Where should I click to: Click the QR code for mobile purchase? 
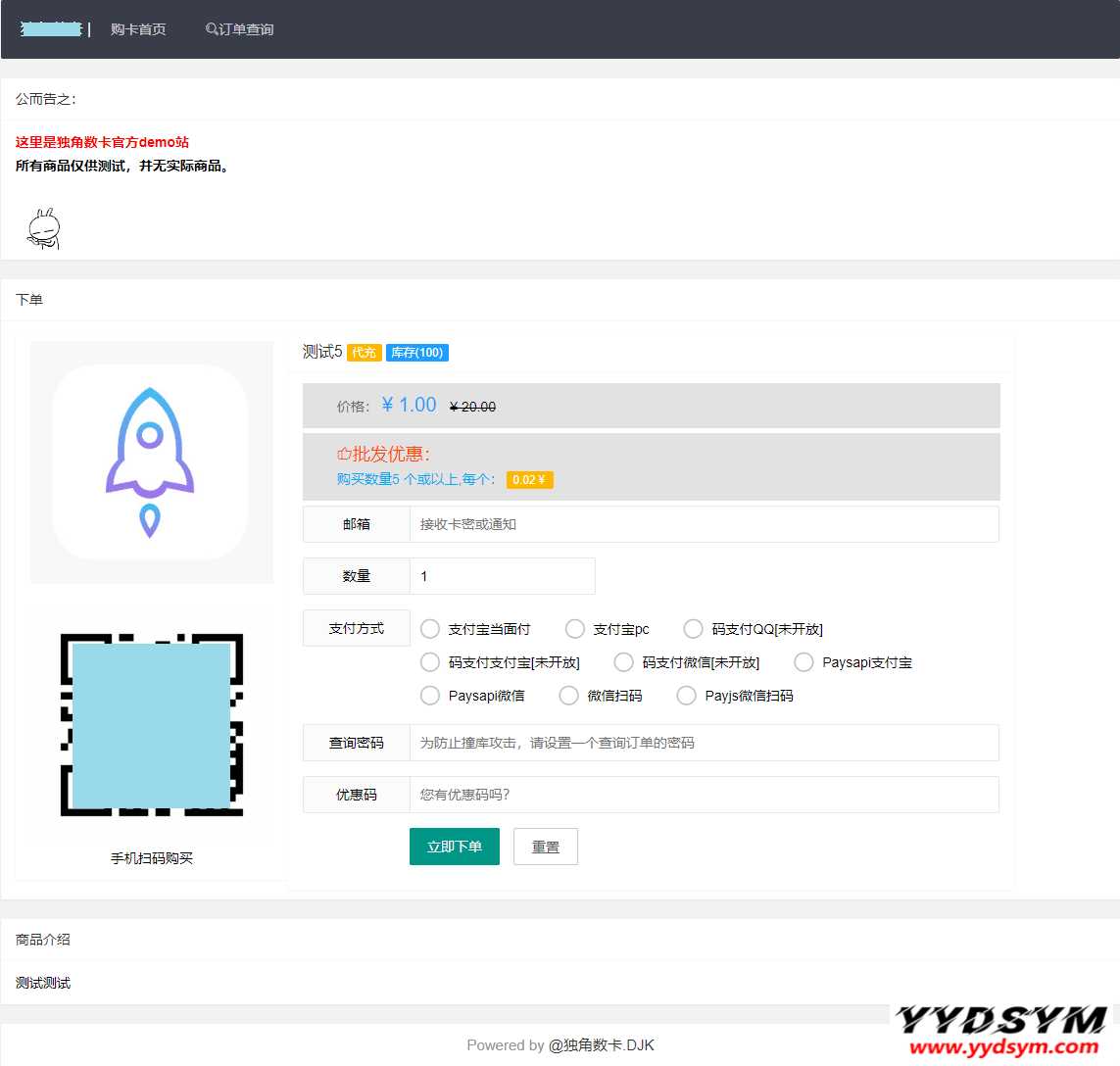click(152, 725)
